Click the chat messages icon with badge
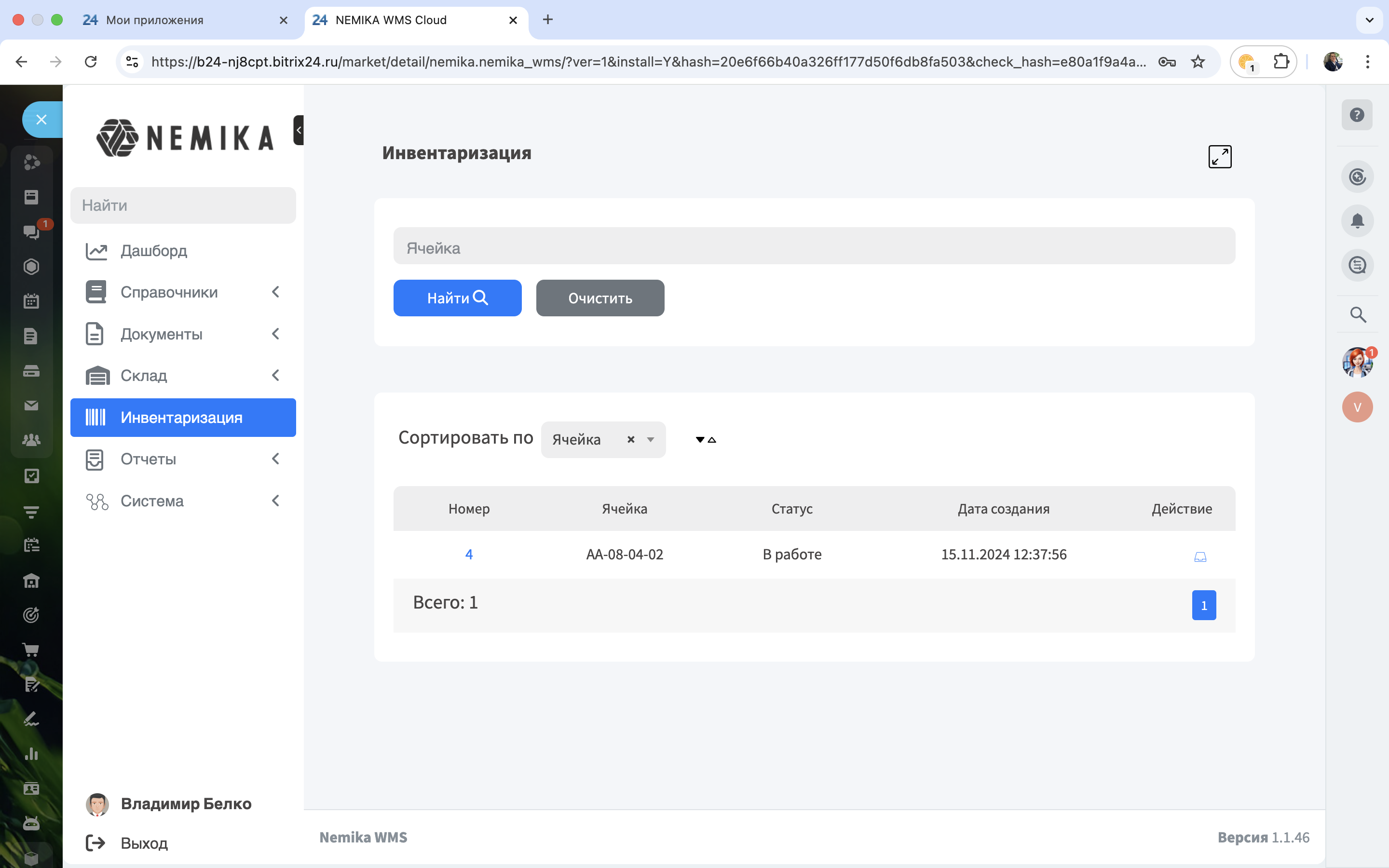 point(31,232)
